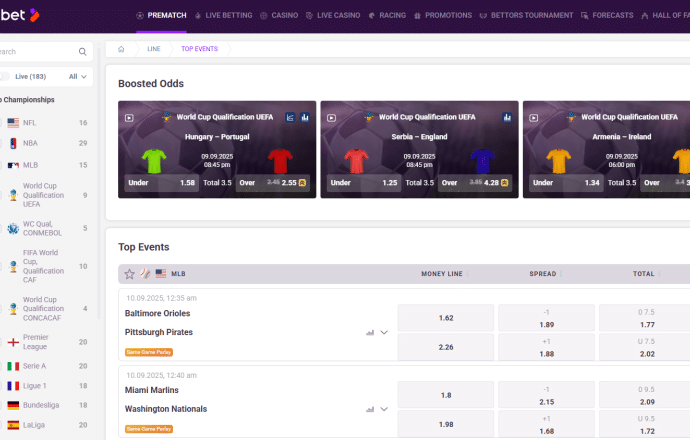Open statistics icon for Miami Marlins game
The height and width of the screenshot is (440, 690).
pos(370,409)
